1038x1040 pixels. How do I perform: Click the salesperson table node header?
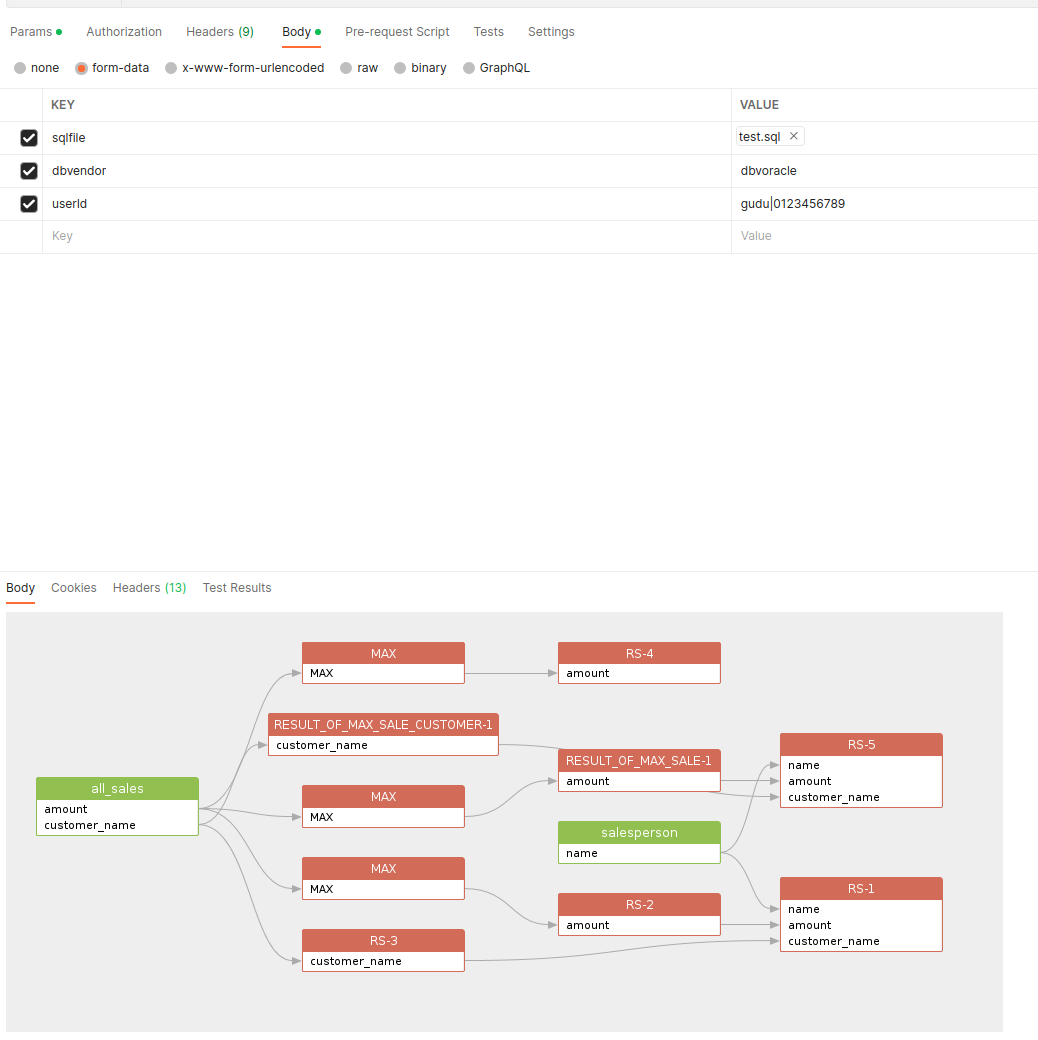pos(639,833)
